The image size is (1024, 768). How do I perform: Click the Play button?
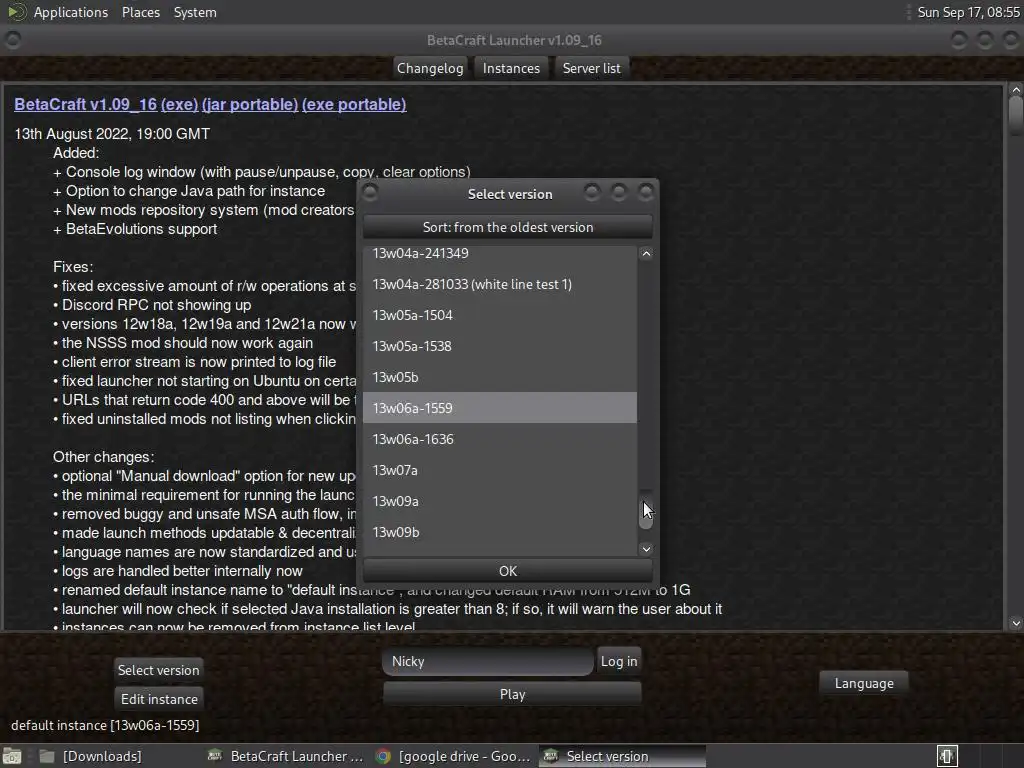pyautogui.click(x=512, y=694)
